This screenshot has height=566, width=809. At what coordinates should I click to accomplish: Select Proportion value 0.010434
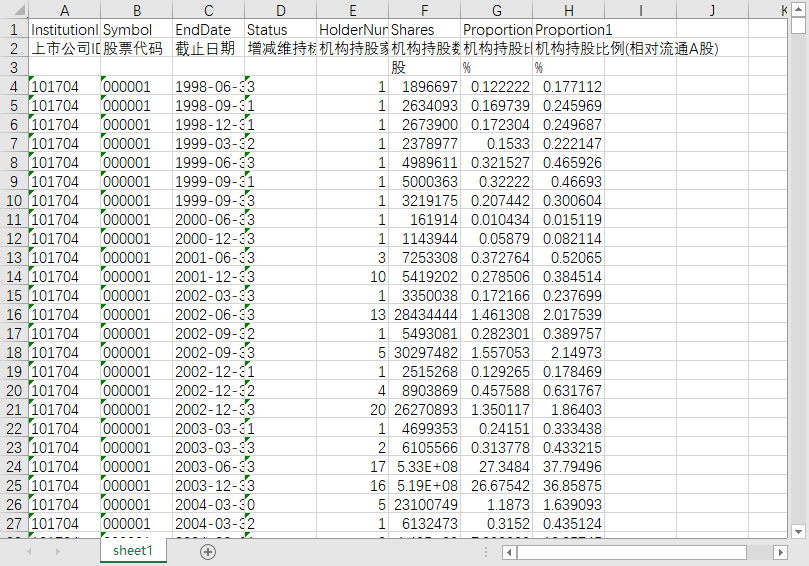pos(496,219)
